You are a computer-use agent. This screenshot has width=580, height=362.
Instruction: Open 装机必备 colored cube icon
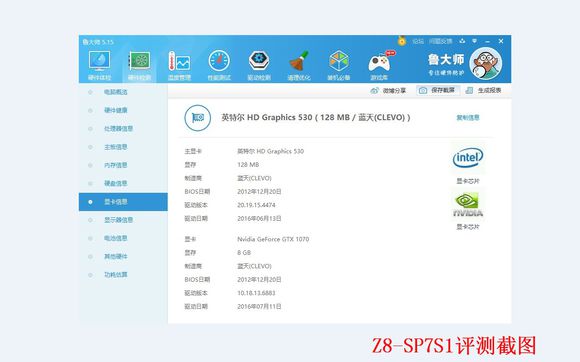pyautogui.click(x=339, y=61)
